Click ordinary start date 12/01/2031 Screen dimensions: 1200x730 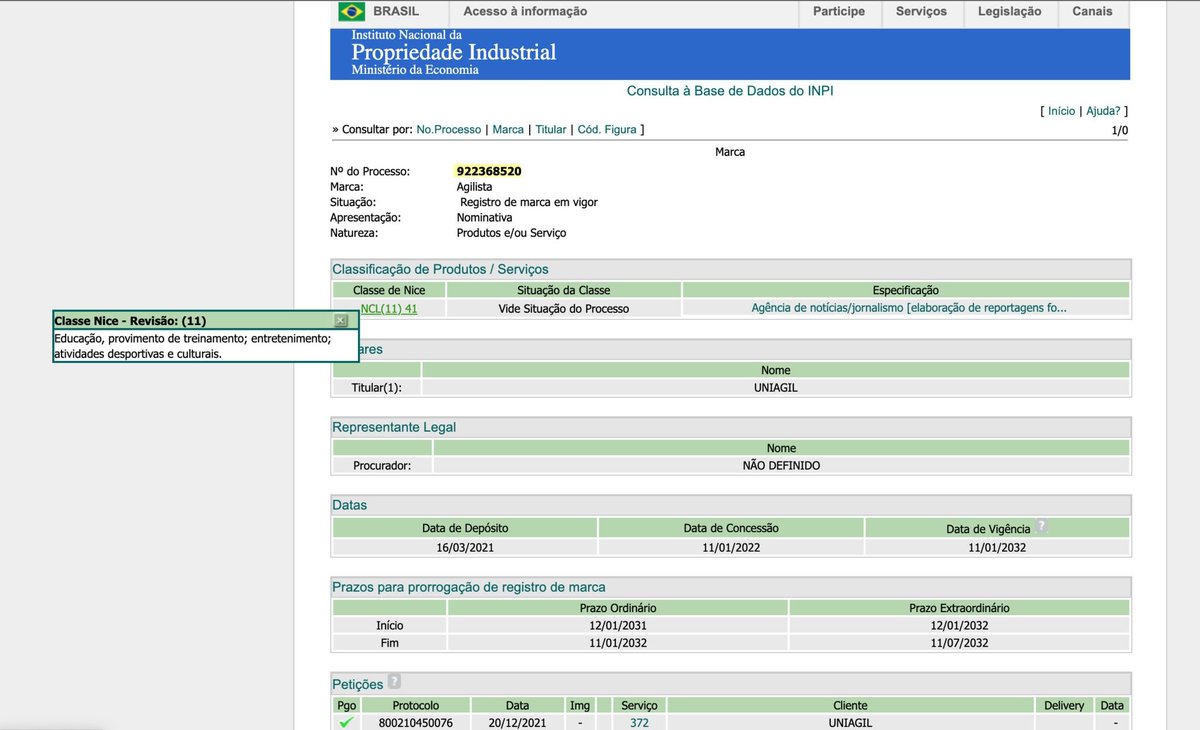point(618,626)
